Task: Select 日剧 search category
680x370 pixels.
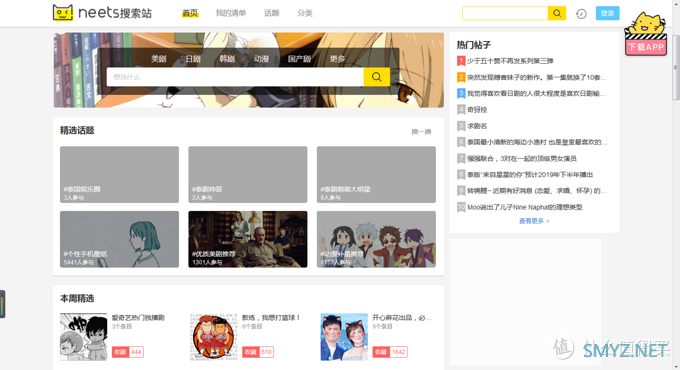Action: pyautogui.click(x=193, y=59)
